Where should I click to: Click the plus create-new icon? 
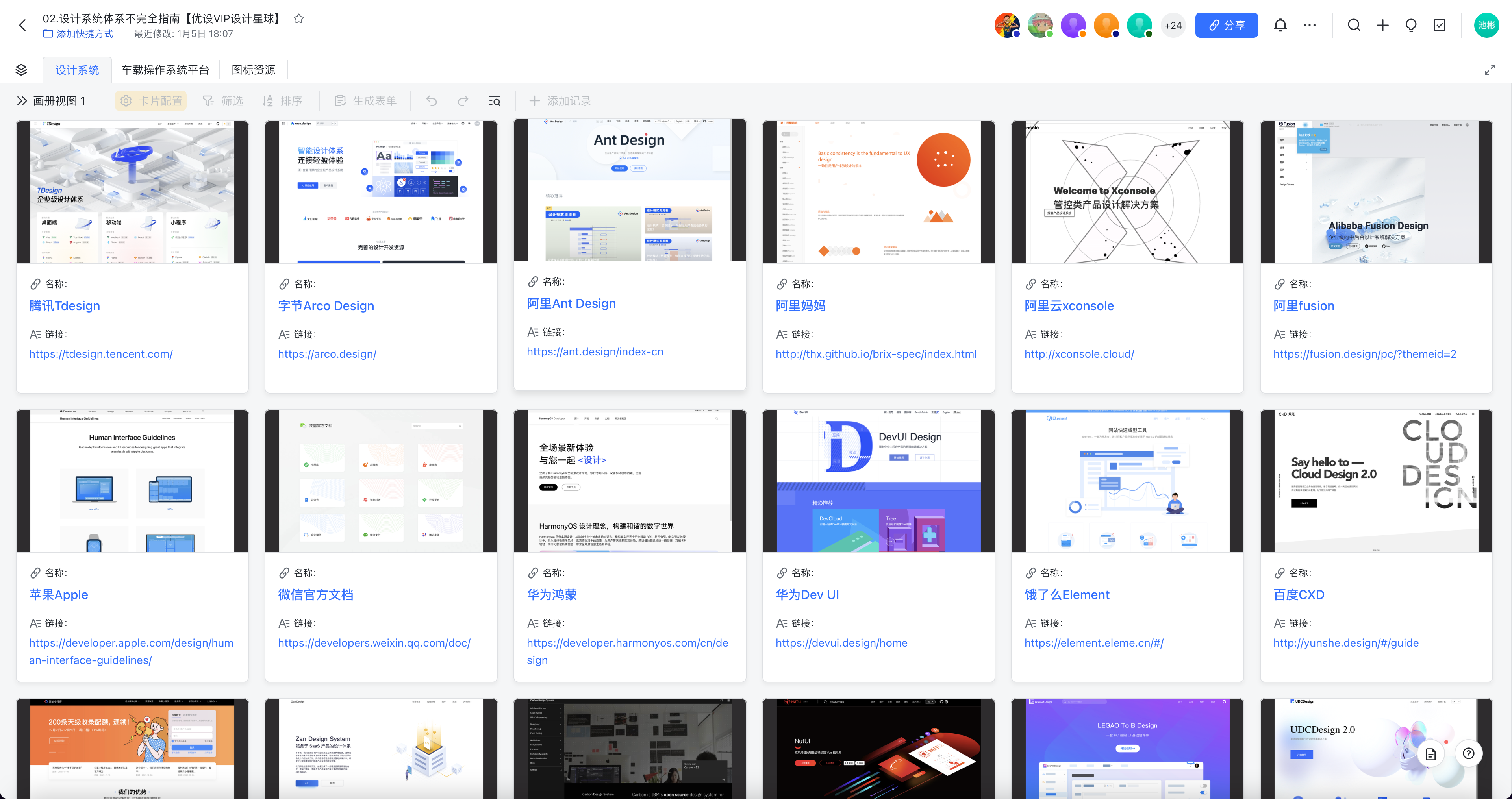tap(1383, 25)
